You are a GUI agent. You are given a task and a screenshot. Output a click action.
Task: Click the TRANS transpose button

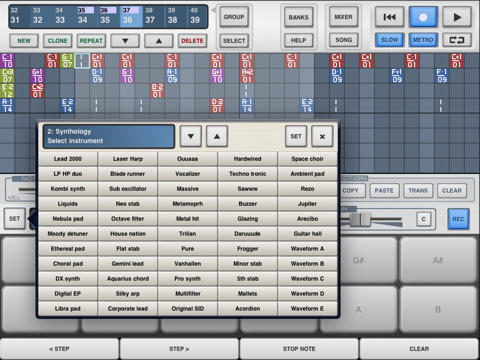coord(418,191)
